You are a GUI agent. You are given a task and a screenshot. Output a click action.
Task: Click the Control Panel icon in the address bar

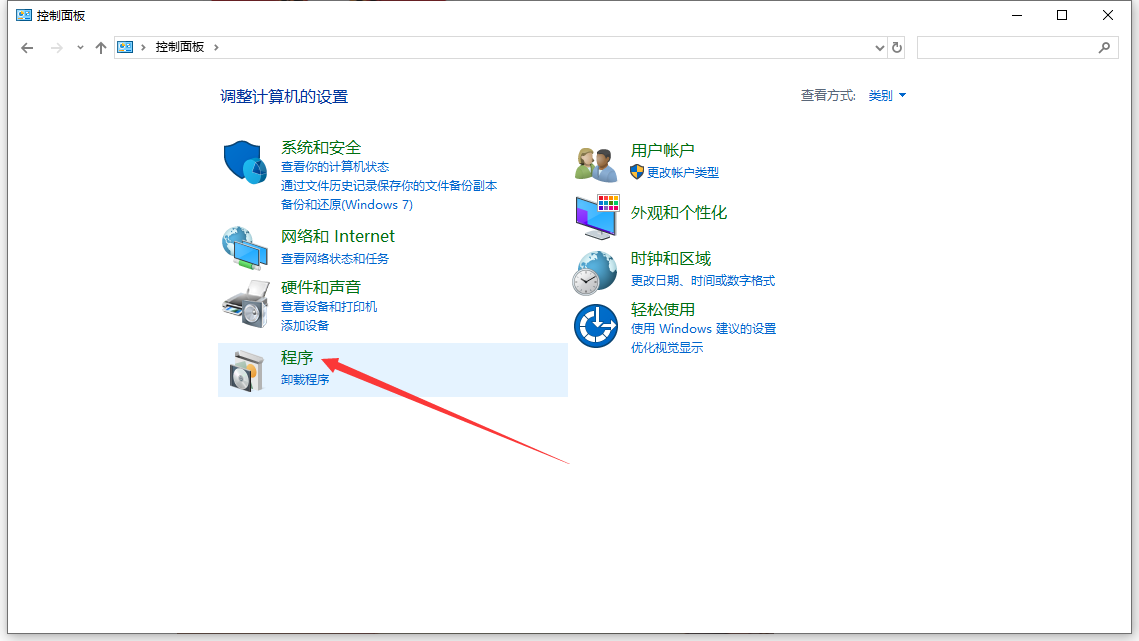[124, 46]
